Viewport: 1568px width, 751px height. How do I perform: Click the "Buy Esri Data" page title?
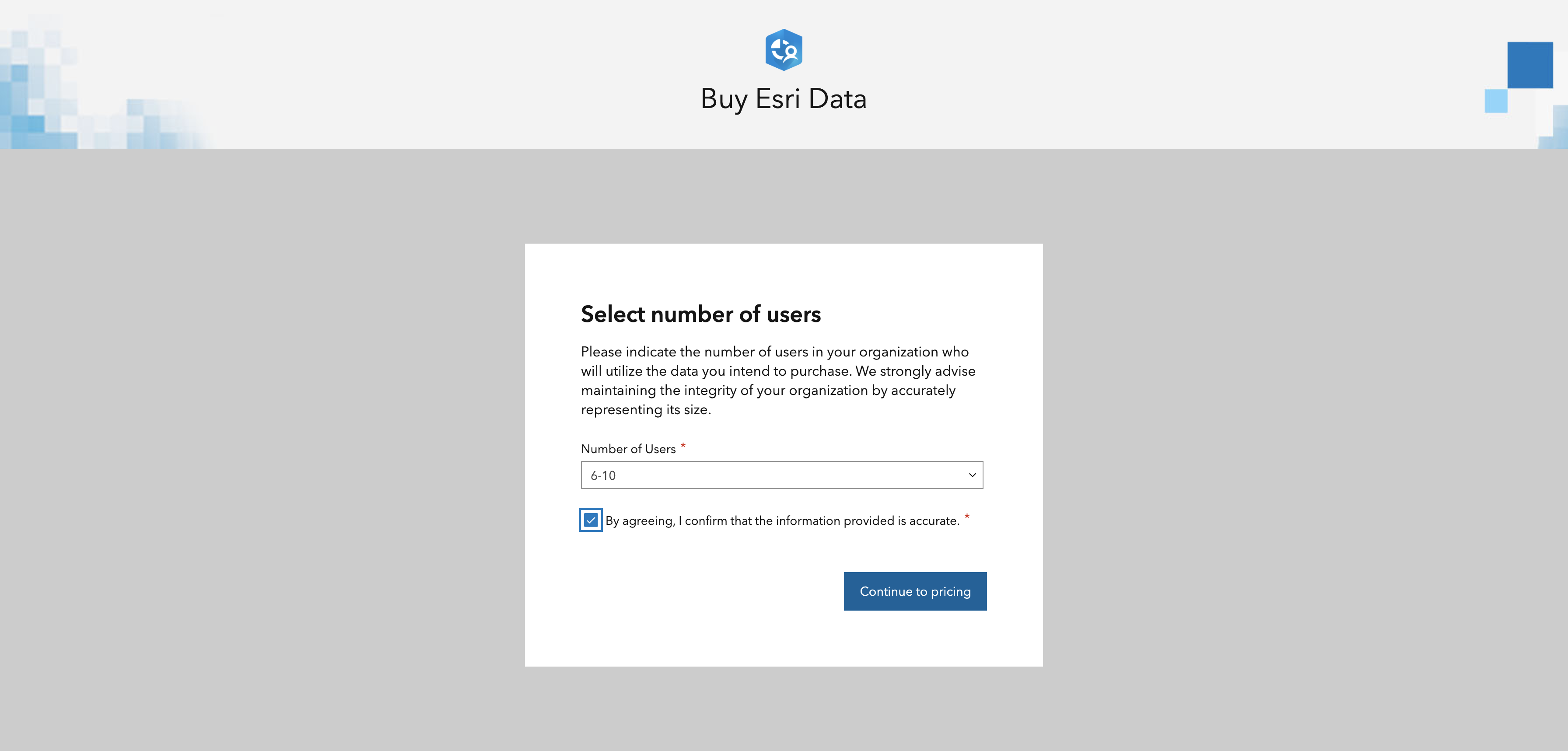coord(784,98)
